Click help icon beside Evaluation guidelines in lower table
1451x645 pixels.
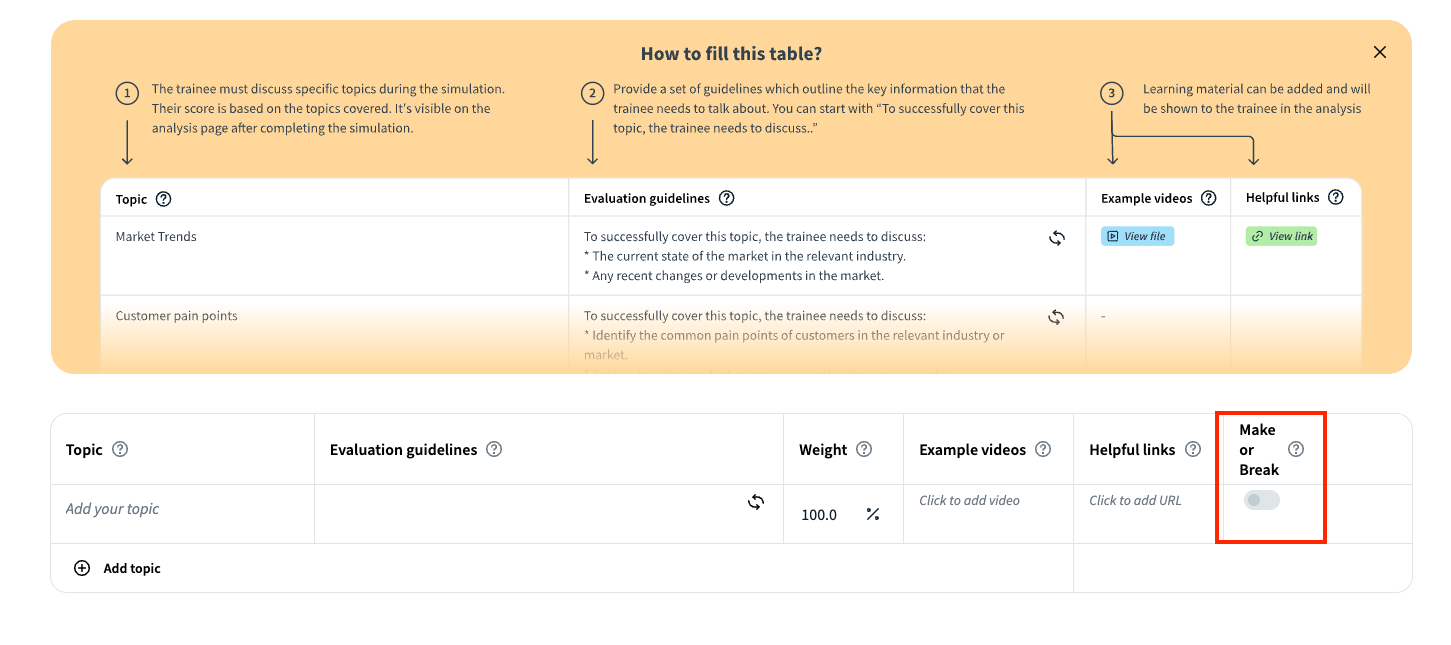pos(494,450)
